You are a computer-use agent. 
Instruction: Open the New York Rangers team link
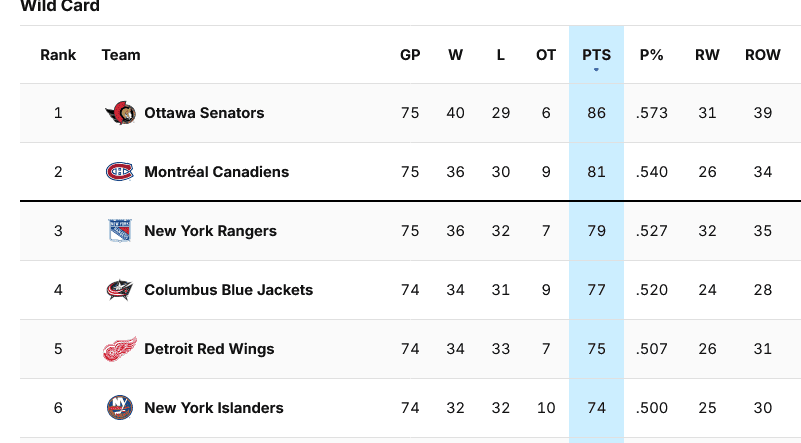coord(210,231)
